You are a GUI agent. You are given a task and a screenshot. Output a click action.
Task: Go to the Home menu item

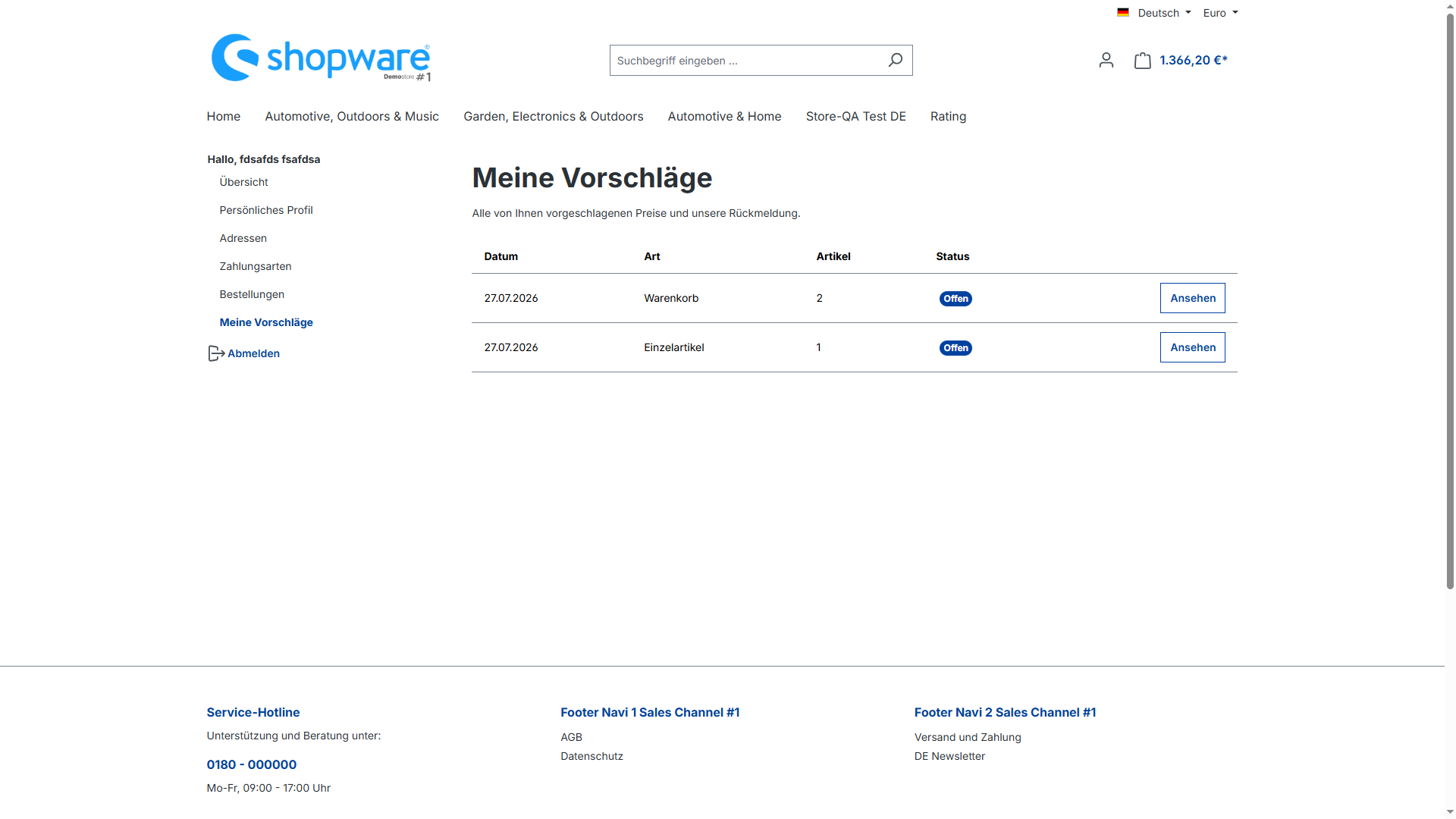tap(223, 116)
